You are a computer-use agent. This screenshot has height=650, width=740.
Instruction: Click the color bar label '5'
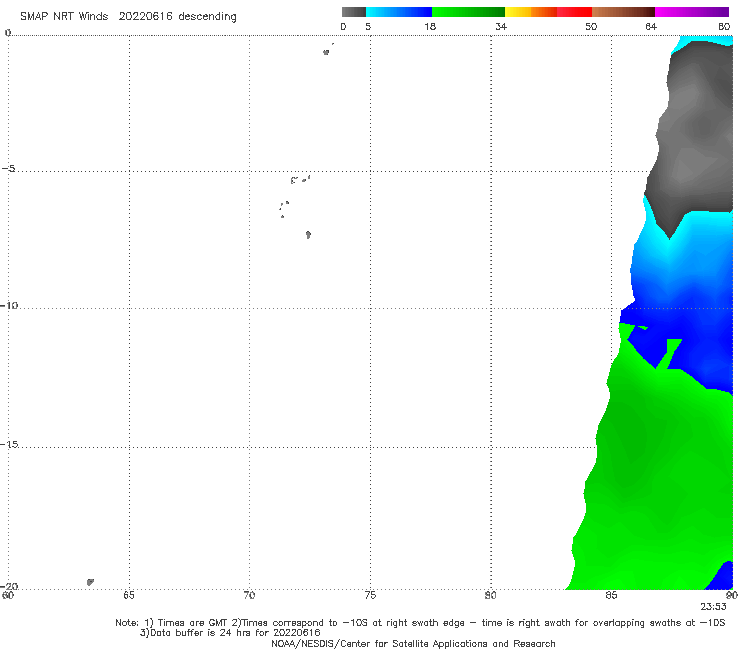(368, 27)
